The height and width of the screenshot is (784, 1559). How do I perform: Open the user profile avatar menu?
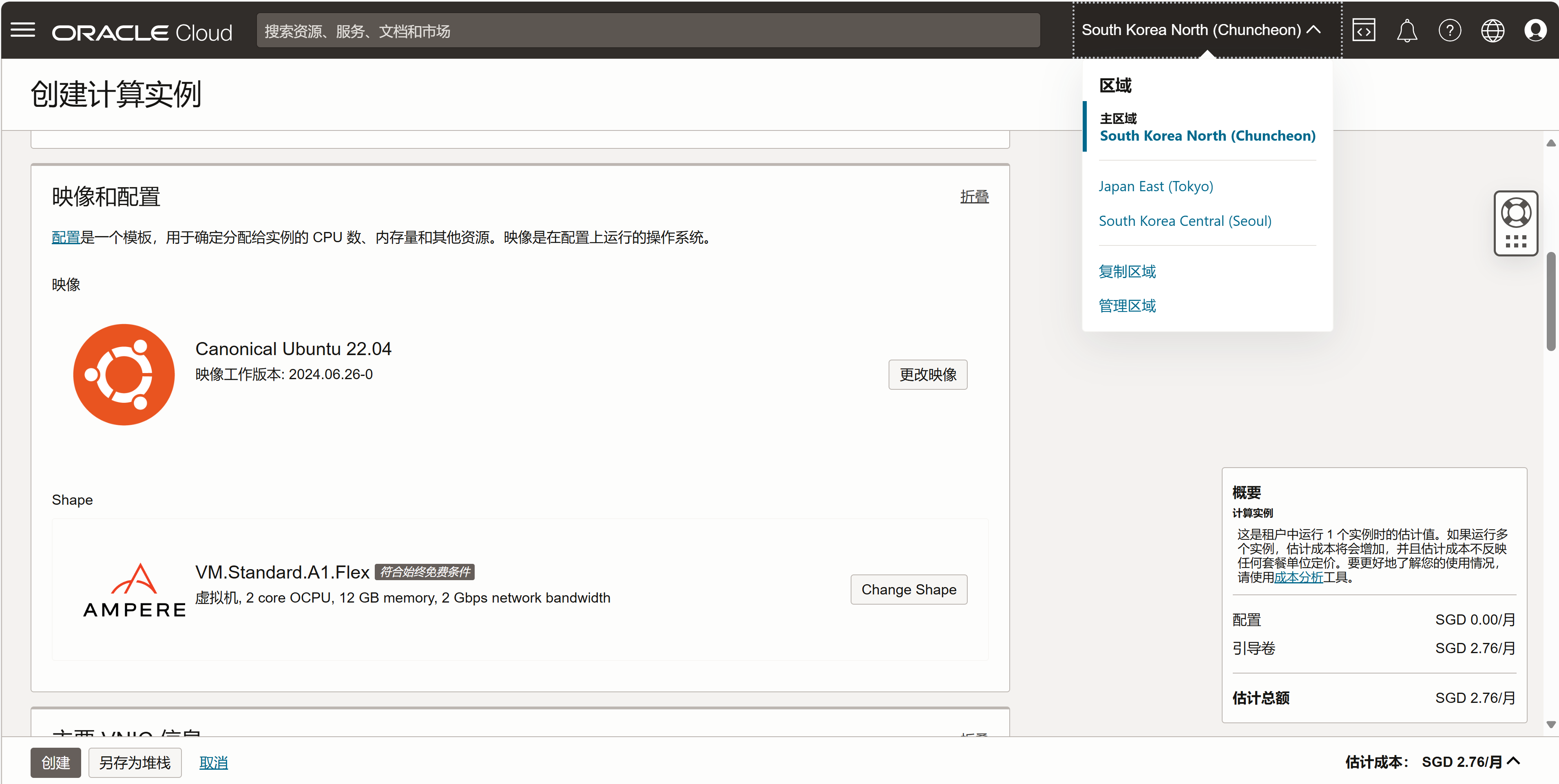click(1535, 30)
